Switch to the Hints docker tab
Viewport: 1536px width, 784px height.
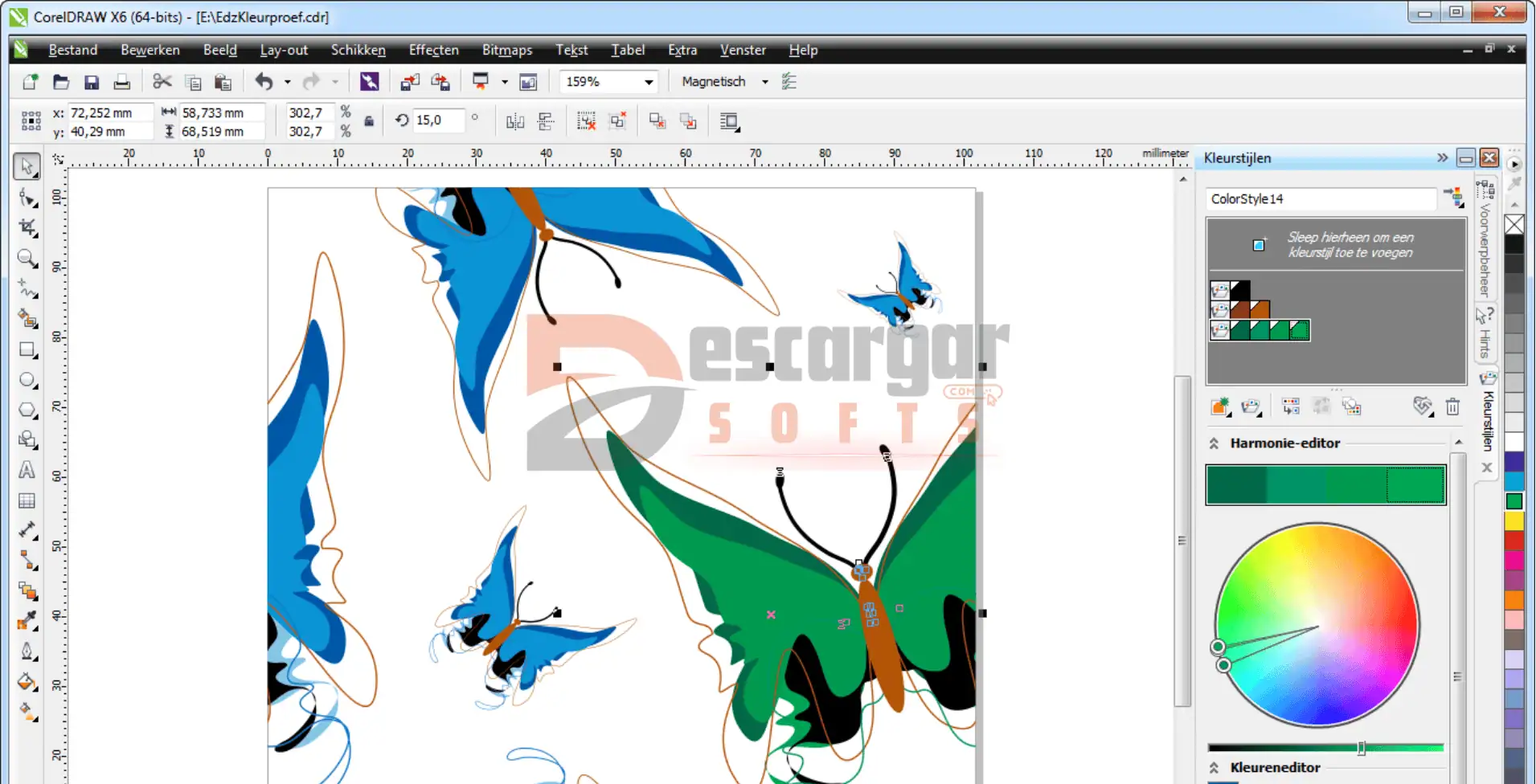click(x=1485, y=334)
